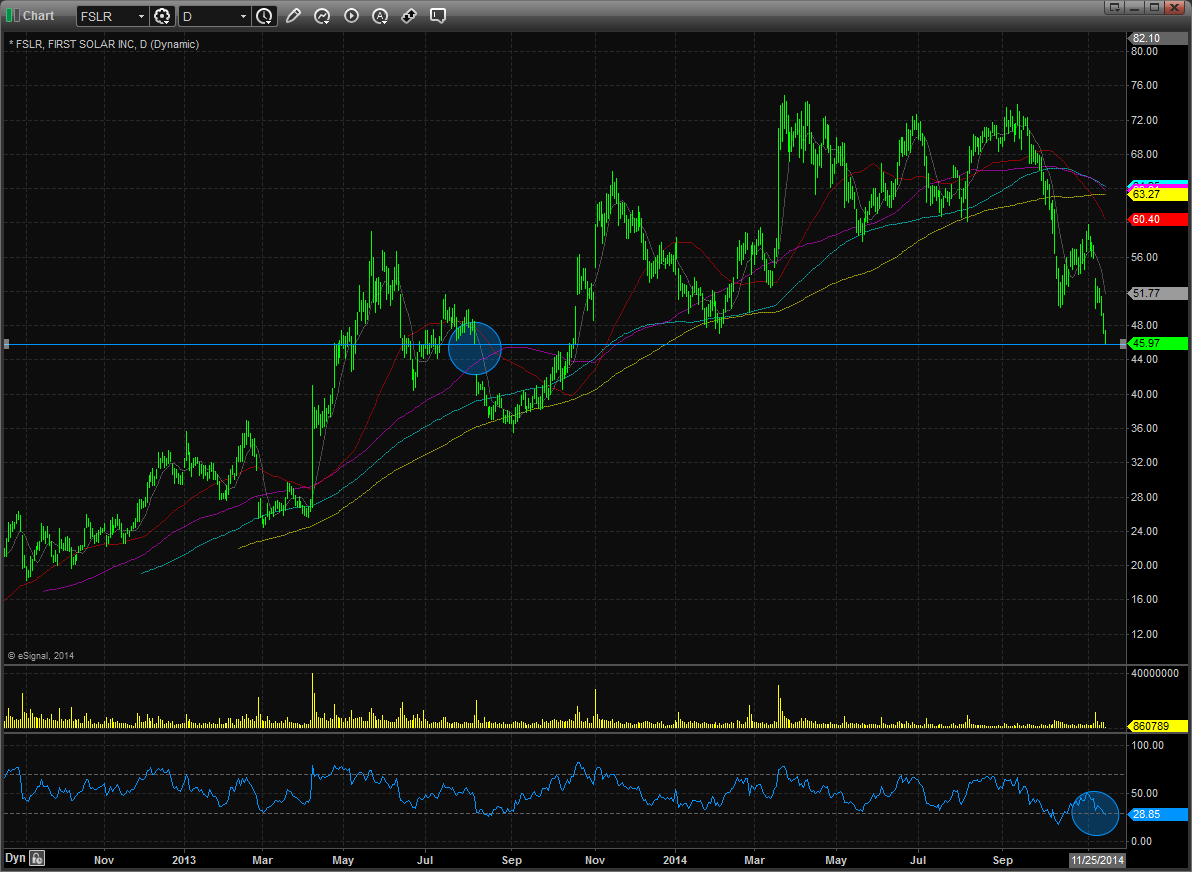
Task: Click the blue circle annotation on price chart
Action: pos(475,348)
